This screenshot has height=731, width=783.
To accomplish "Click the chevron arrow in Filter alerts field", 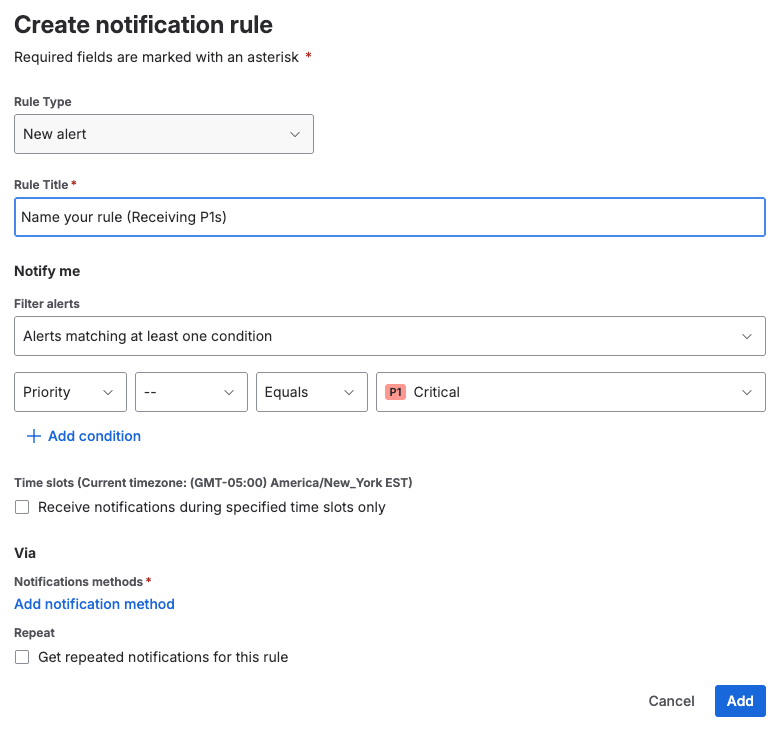I will (x=746, y=337).
